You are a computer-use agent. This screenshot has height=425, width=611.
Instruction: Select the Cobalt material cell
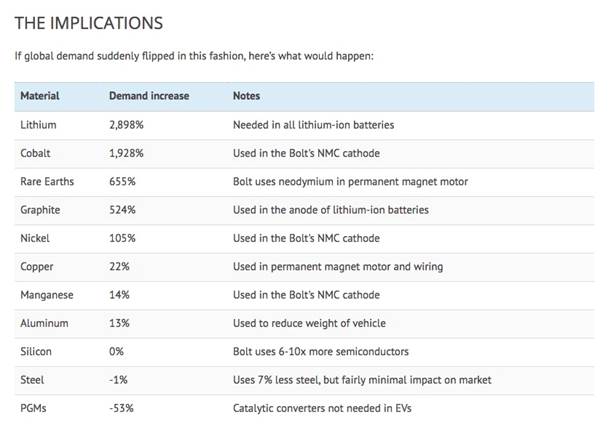pyautogui.click(x=36, y=153)
